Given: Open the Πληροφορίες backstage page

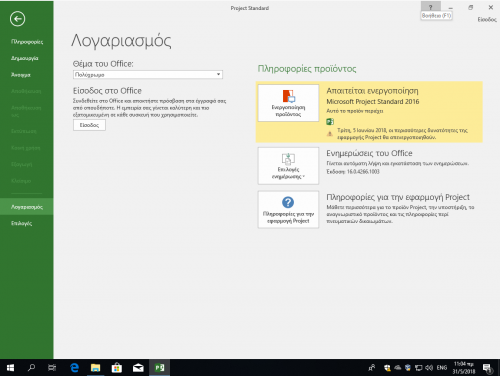Looking at the screenshot, I should [27, 42].
